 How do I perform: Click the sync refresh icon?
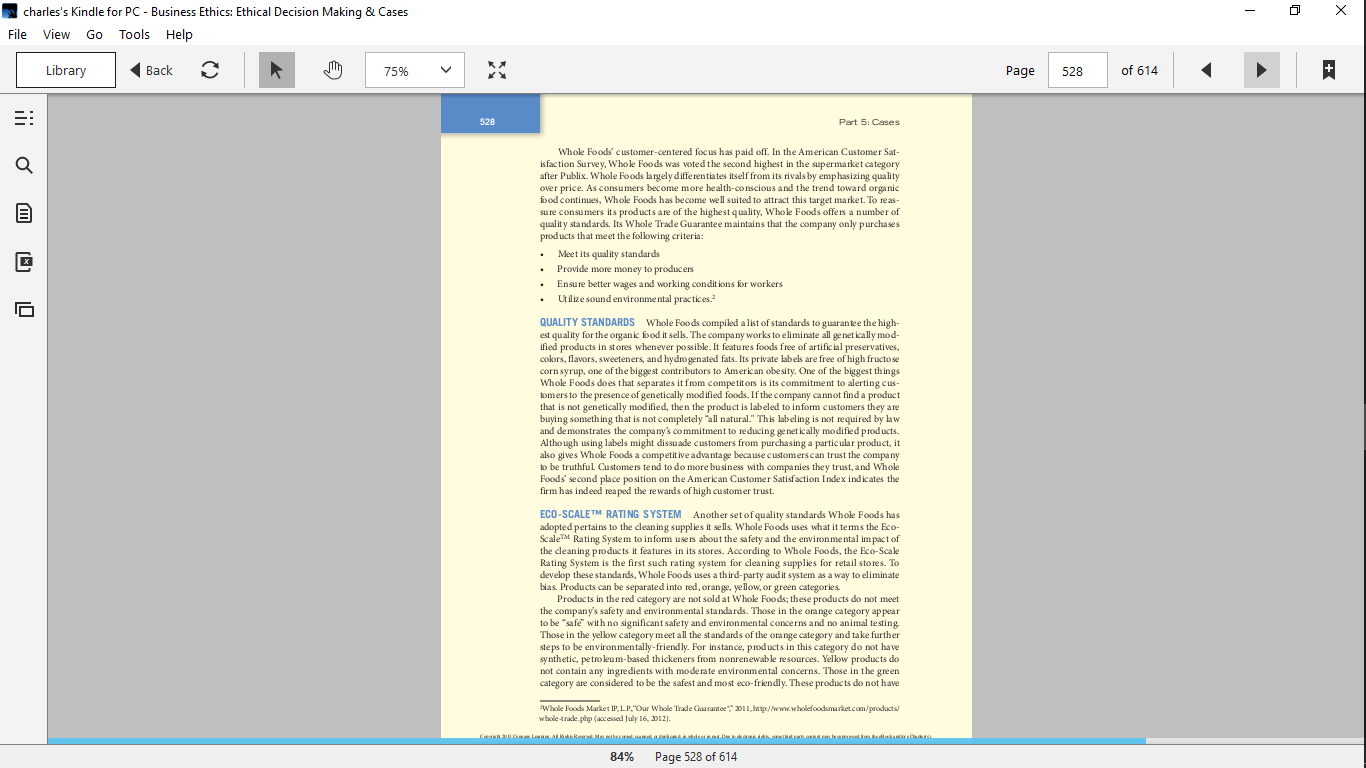210,70
